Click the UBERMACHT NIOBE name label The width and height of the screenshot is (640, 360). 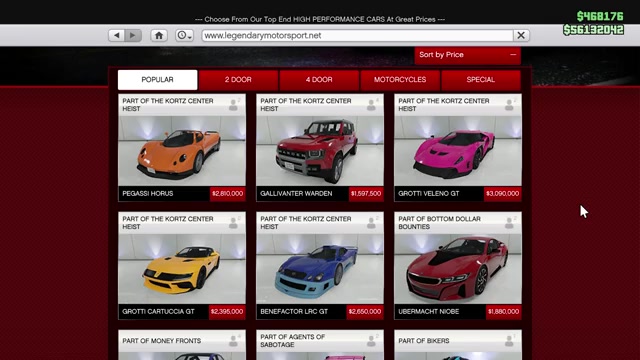click(x=429, y=312)
